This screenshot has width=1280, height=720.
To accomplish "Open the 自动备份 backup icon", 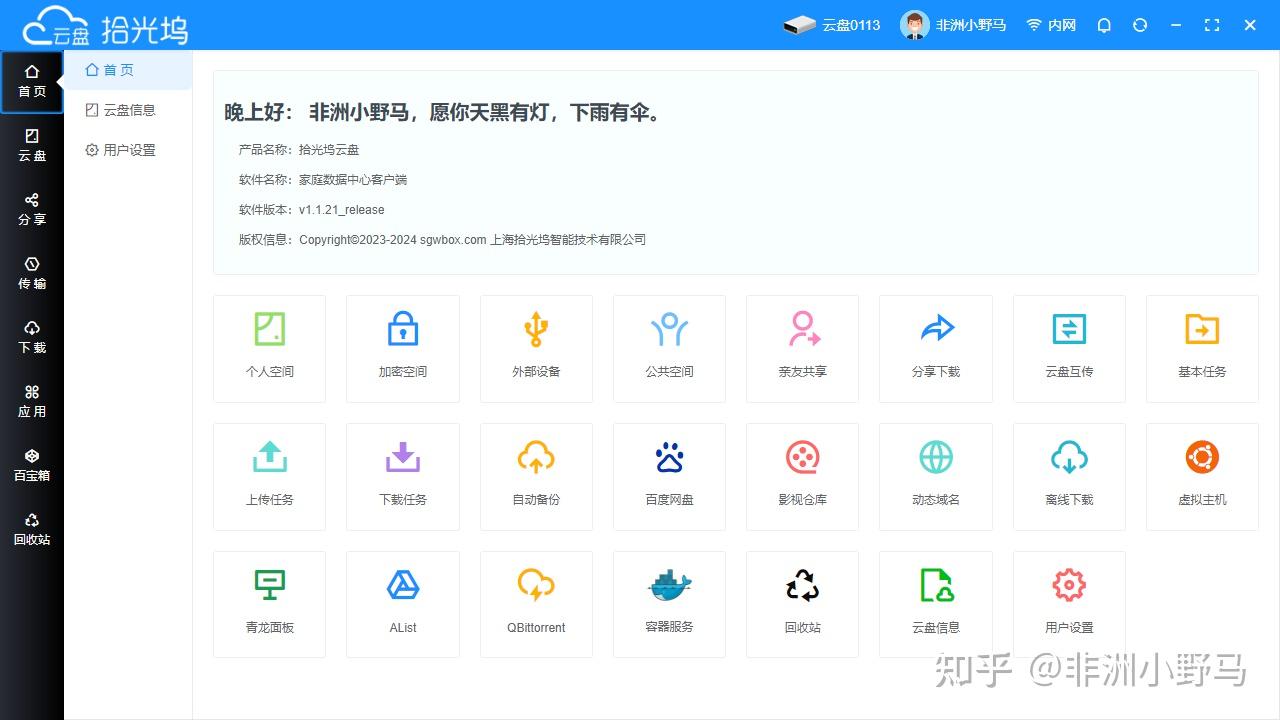I will click(x=536, y=476).
